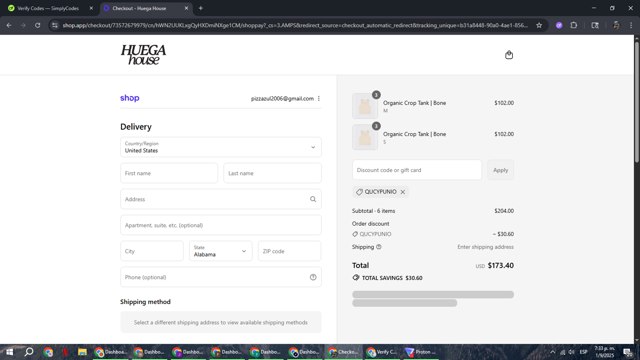Image resolution: width=640 pixels, height=360 pixels.
Task: Click the taskbar clock showing time
Action: [604, 352]
